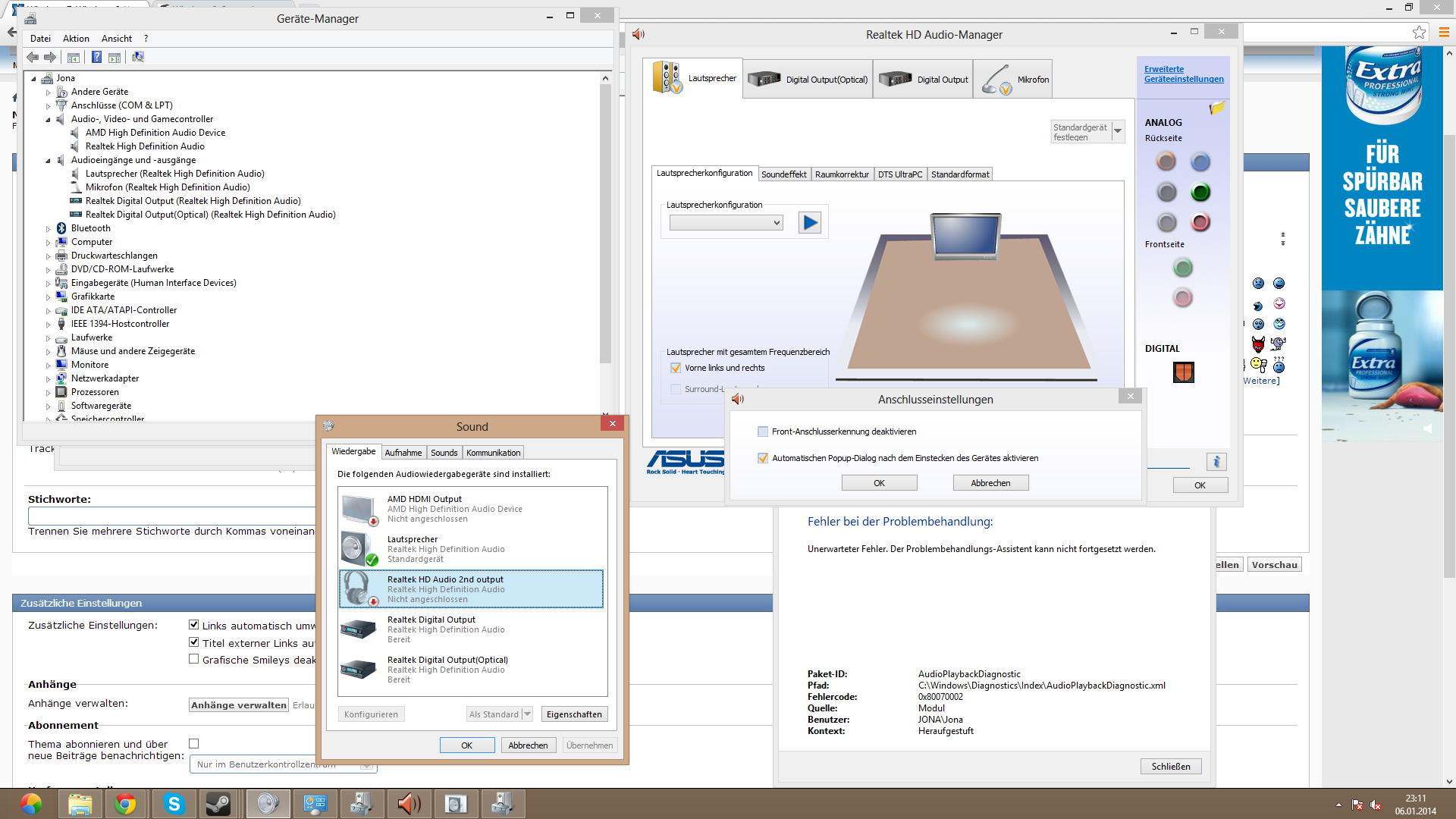Image resolution: width=1456 pixels, height=819 pixels.
Task: Click the connector settings folder icon in Realtek
Action: 1216,108
